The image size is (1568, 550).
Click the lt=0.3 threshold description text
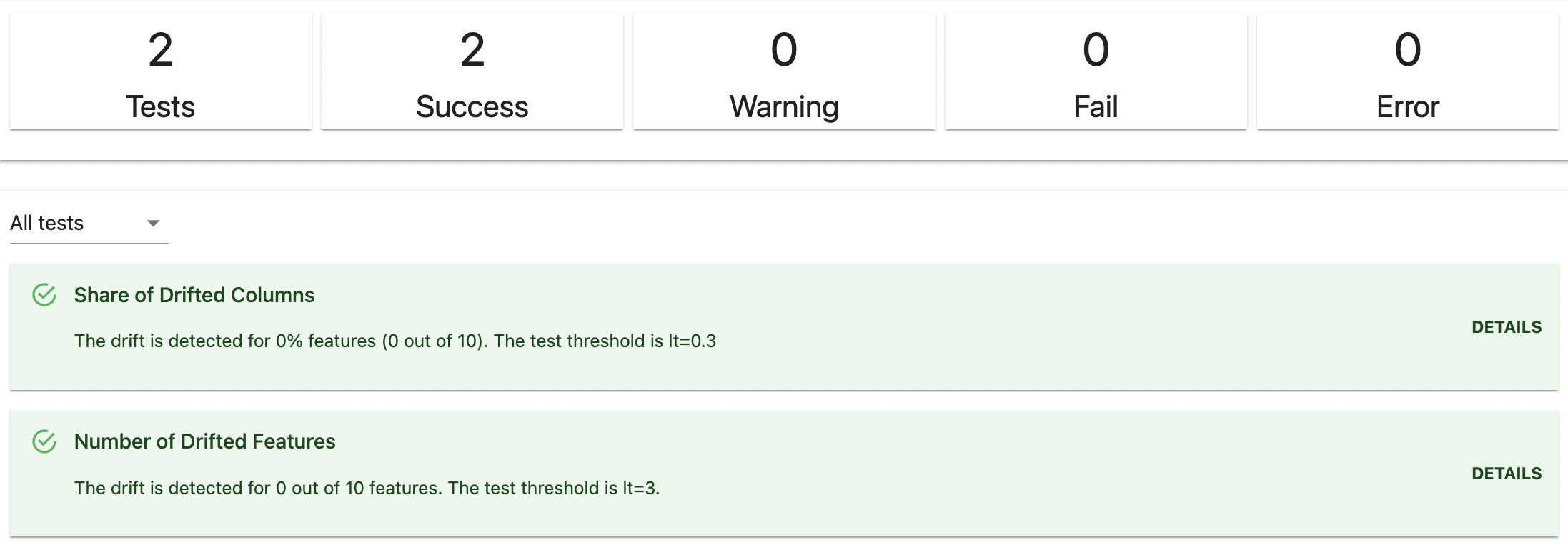[395, 341]
